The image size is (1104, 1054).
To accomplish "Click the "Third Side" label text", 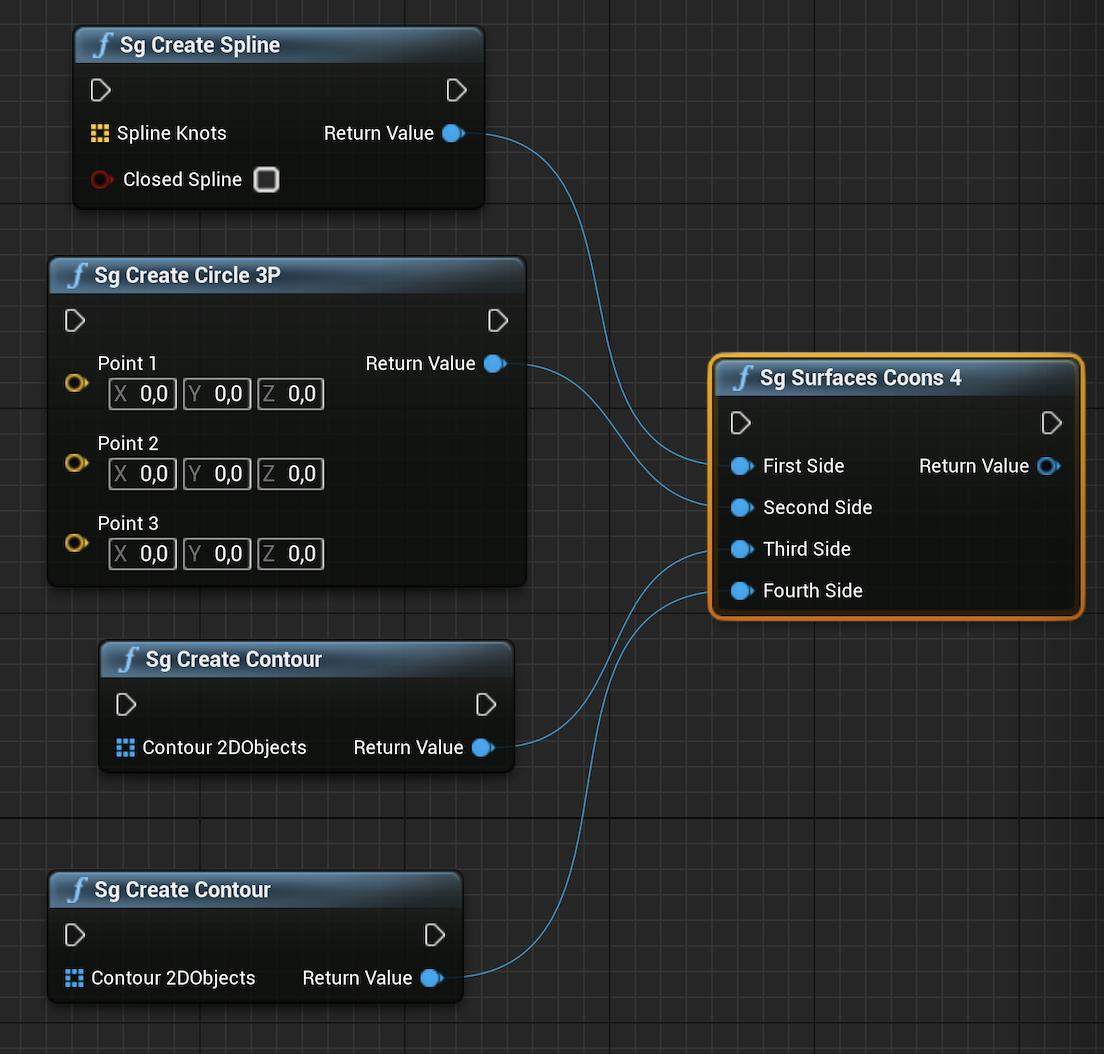I will click(807, 549).
